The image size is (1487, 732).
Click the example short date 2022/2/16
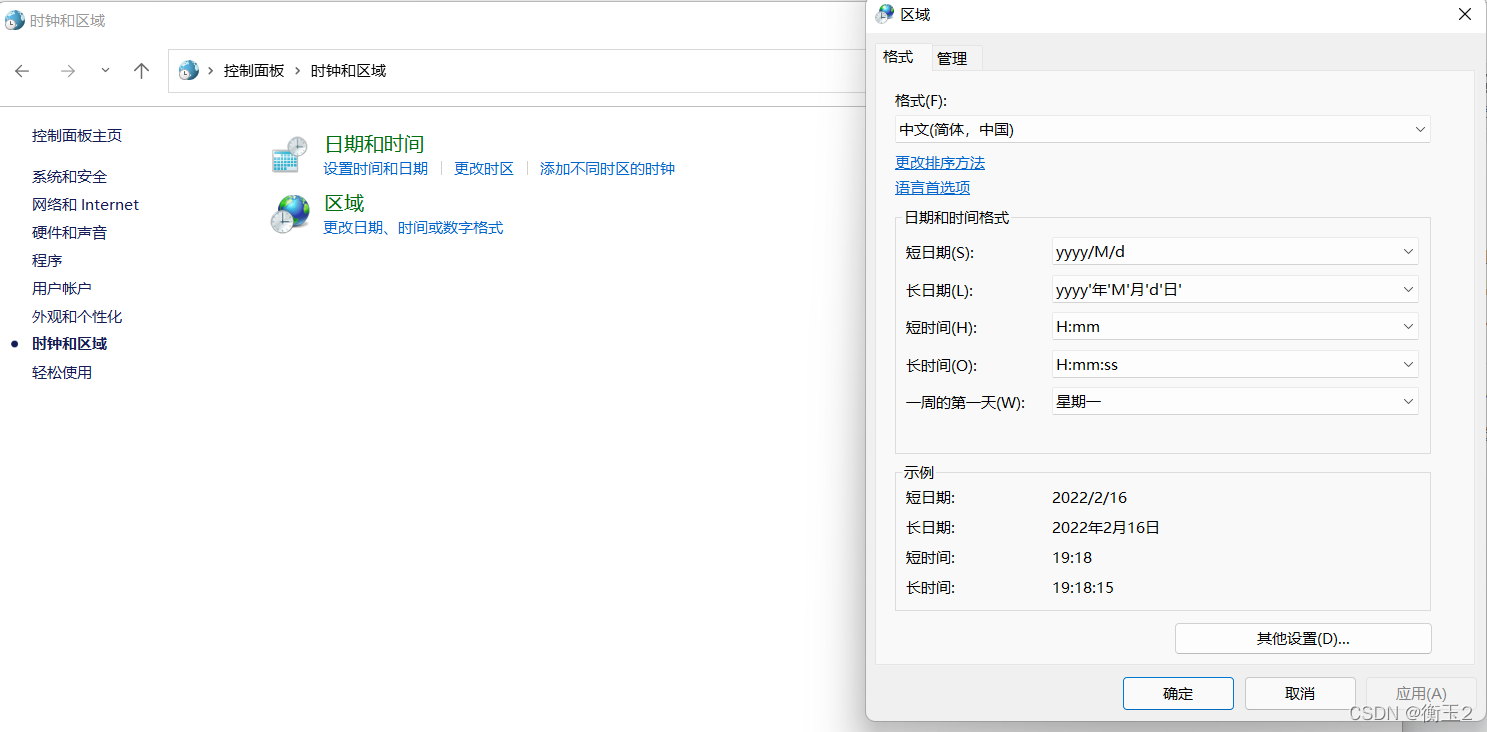tap(1089, 498)
